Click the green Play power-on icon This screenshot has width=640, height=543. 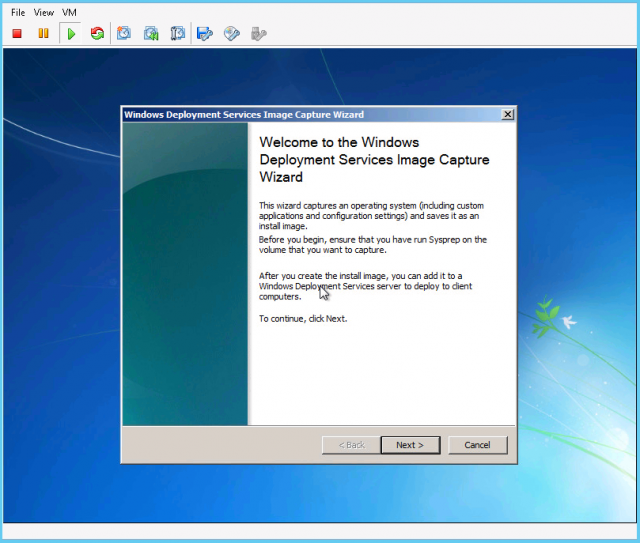(71, 33)
